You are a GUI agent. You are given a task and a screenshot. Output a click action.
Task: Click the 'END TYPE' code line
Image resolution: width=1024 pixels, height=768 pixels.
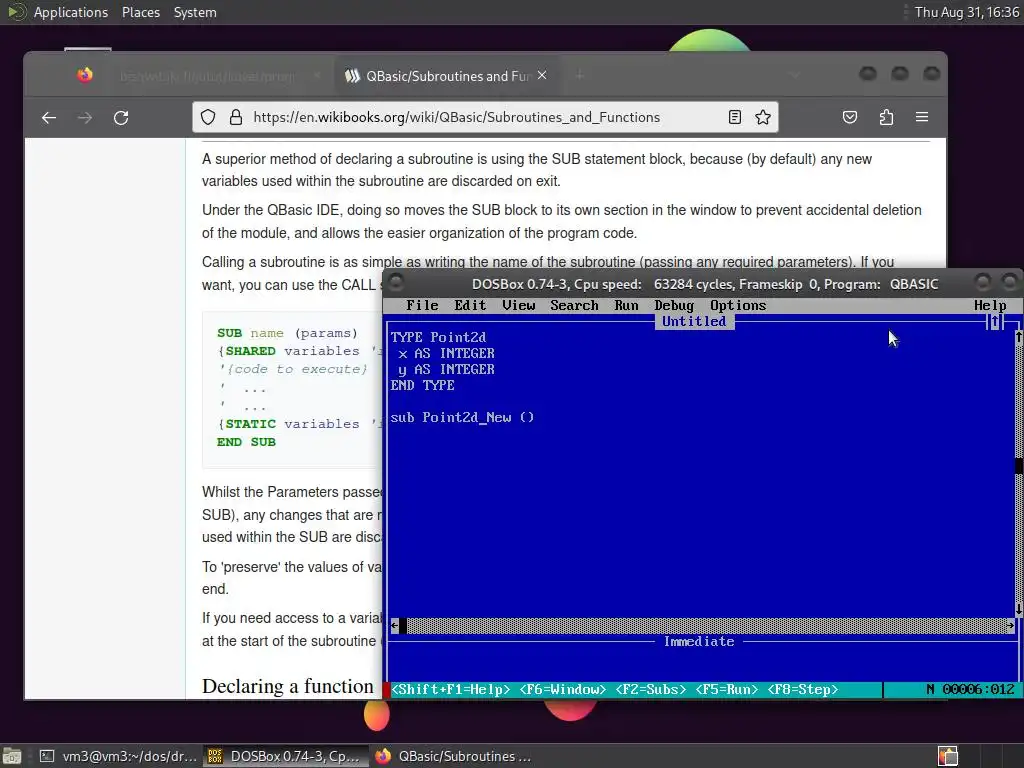point(423,385)
